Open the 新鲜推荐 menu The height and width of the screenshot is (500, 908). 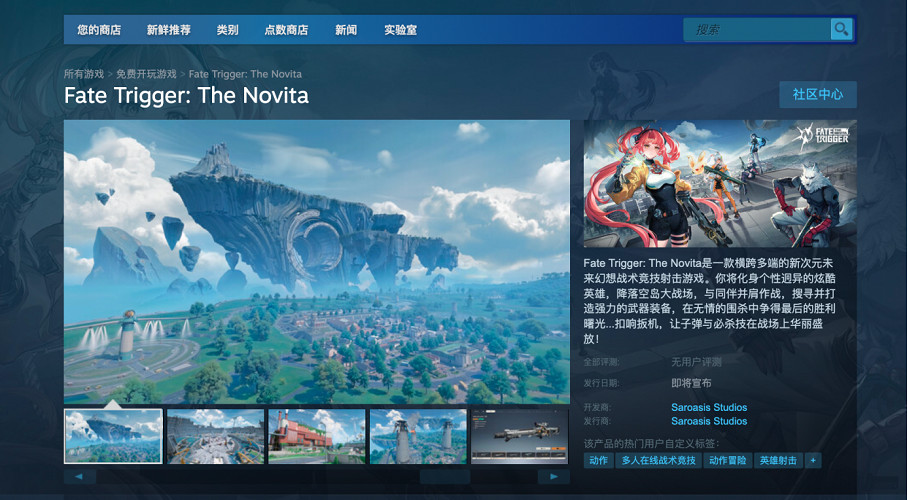coord(169,30)
